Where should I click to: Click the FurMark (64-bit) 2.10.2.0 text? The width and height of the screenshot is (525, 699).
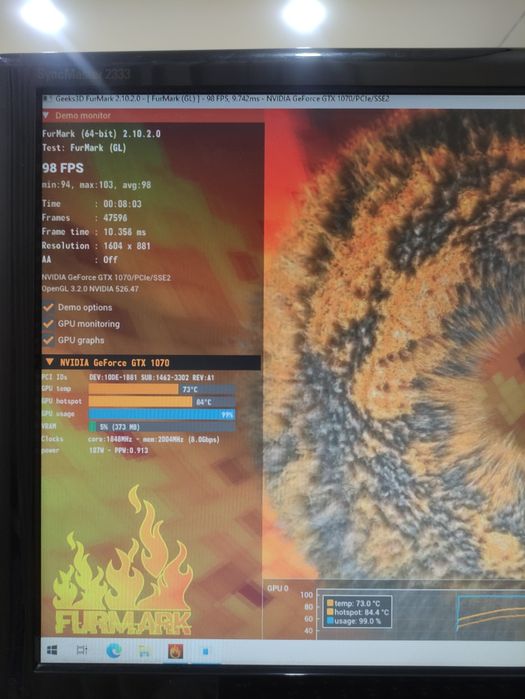click(x=102, y=133)
